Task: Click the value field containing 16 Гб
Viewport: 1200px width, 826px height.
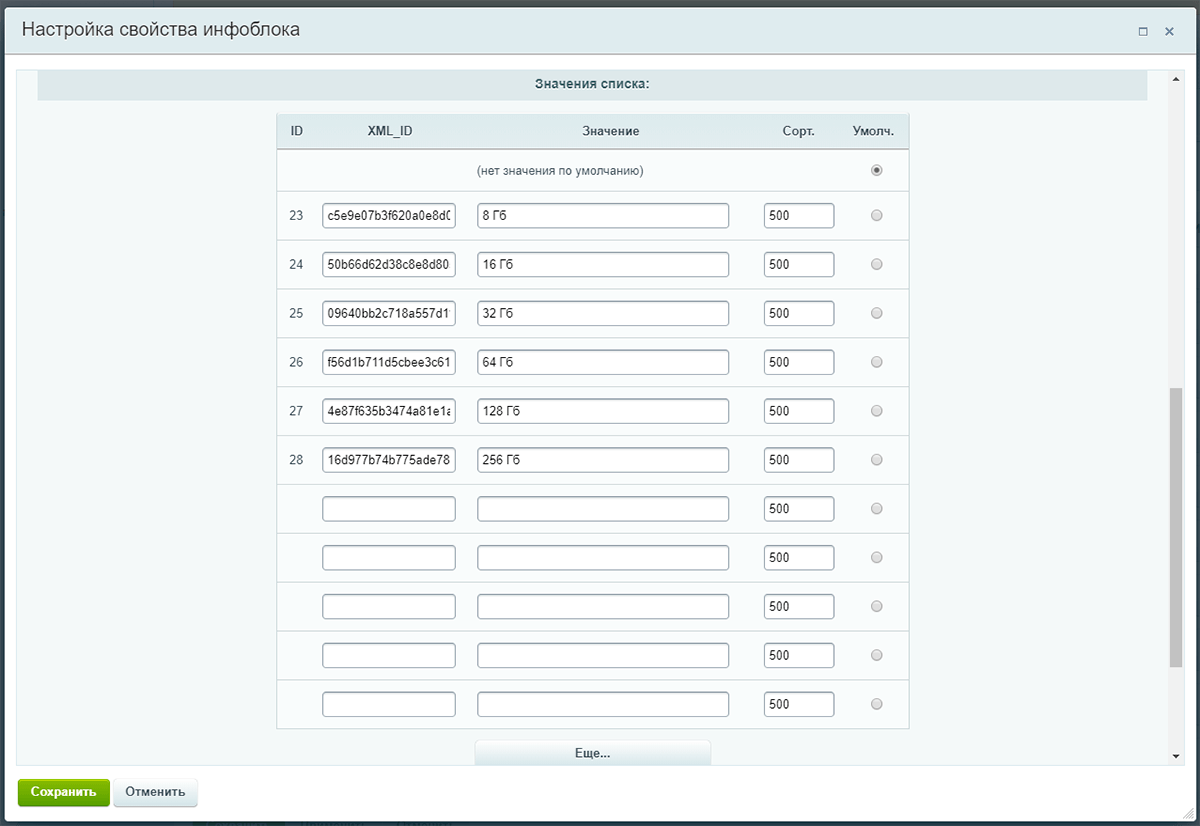Action: [602, 265]
